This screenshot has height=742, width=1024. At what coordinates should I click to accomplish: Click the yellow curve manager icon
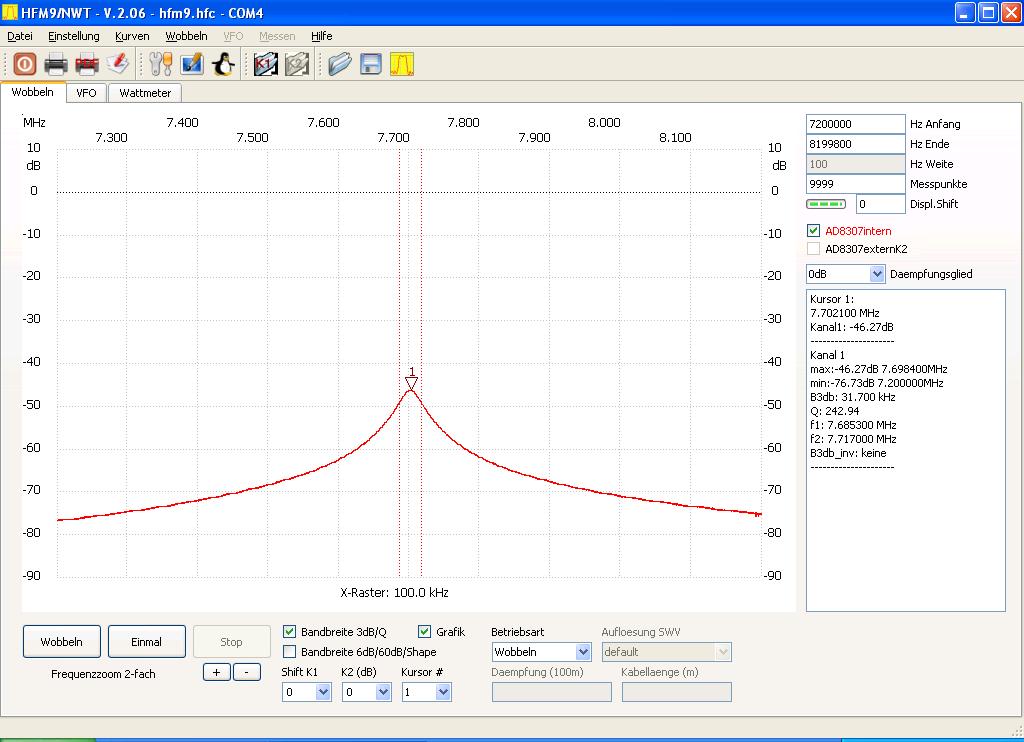point(402,65)
